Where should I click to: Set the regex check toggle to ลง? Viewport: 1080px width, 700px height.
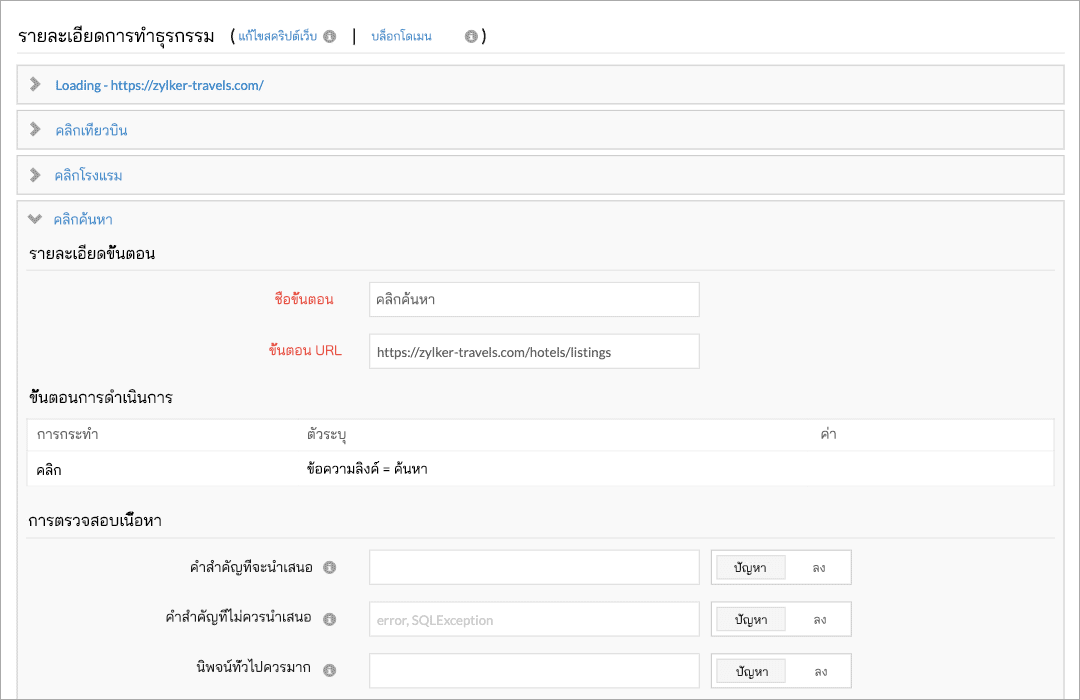pyautogui.click(x=820, y=670)
